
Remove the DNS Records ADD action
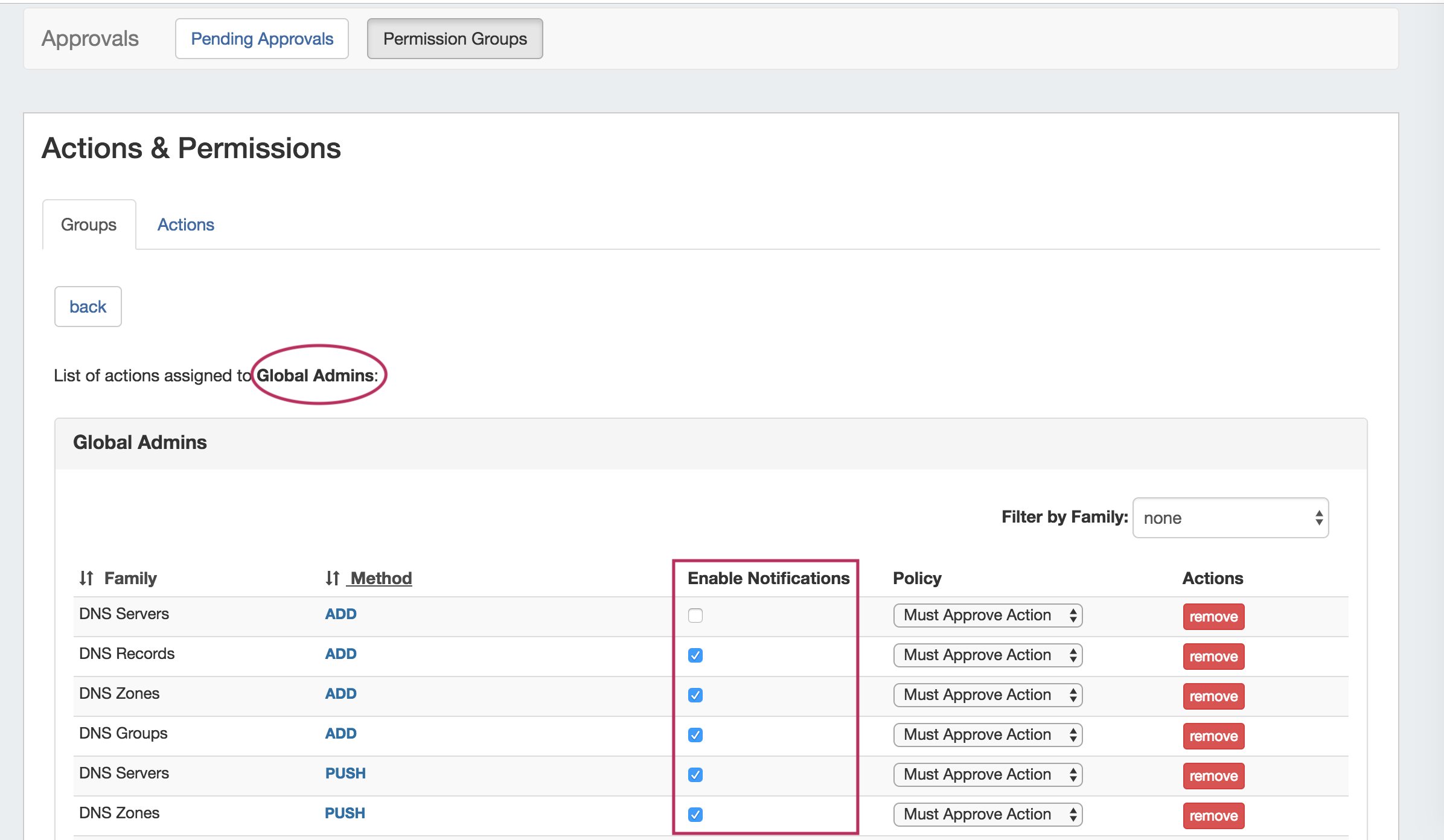[x=1213, y=657]
